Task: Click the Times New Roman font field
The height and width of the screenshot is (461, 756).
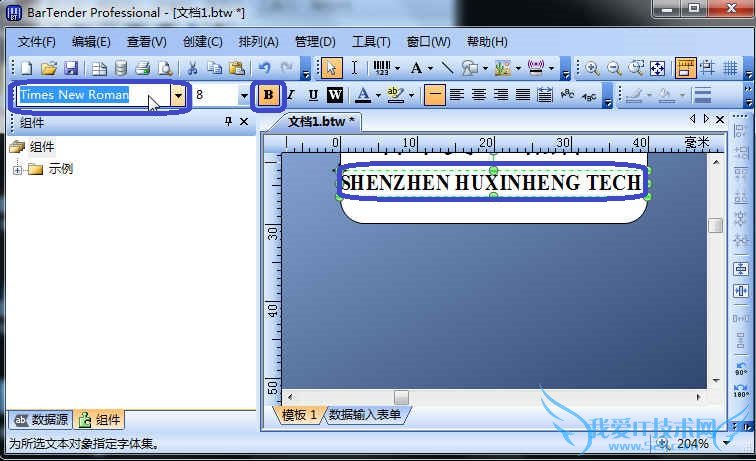Action: (94, 95)
